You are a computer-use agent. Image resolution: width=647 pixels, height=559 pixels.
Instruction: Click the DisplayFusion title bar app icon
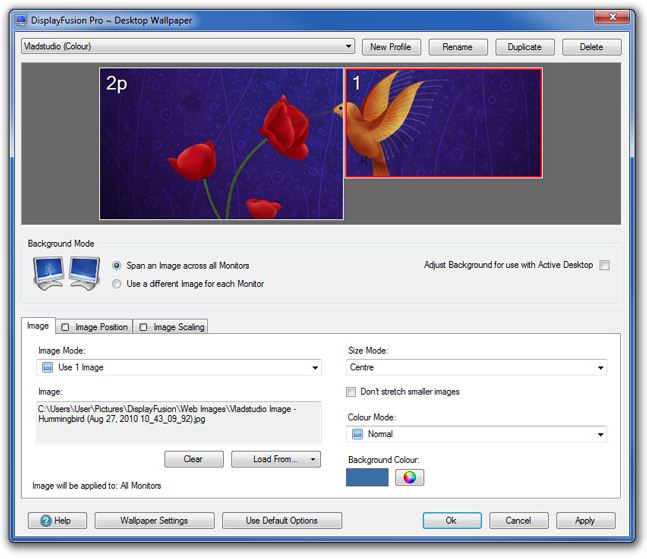[x=21, y=20]
